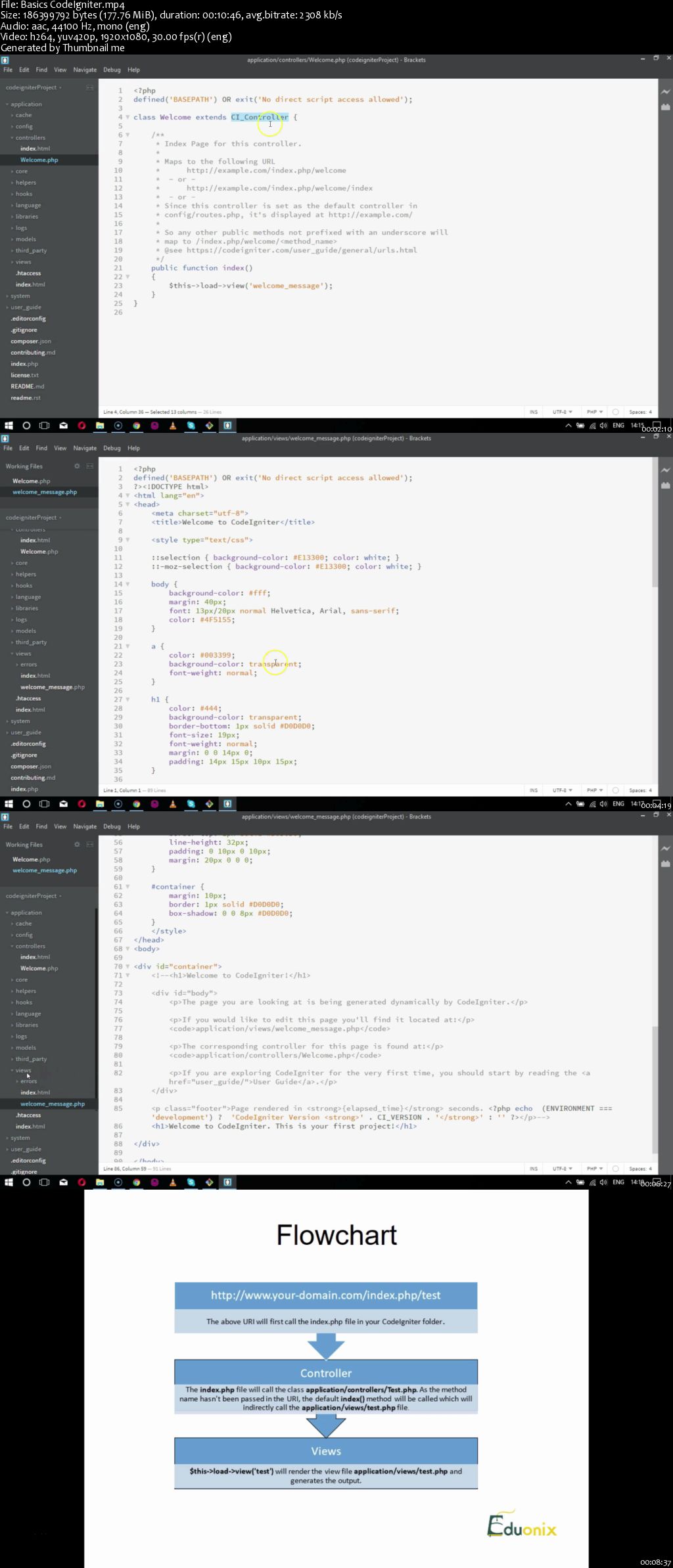Open View menu in 00:06:27 frame
673x1568 pixels.
click(60, 826)
